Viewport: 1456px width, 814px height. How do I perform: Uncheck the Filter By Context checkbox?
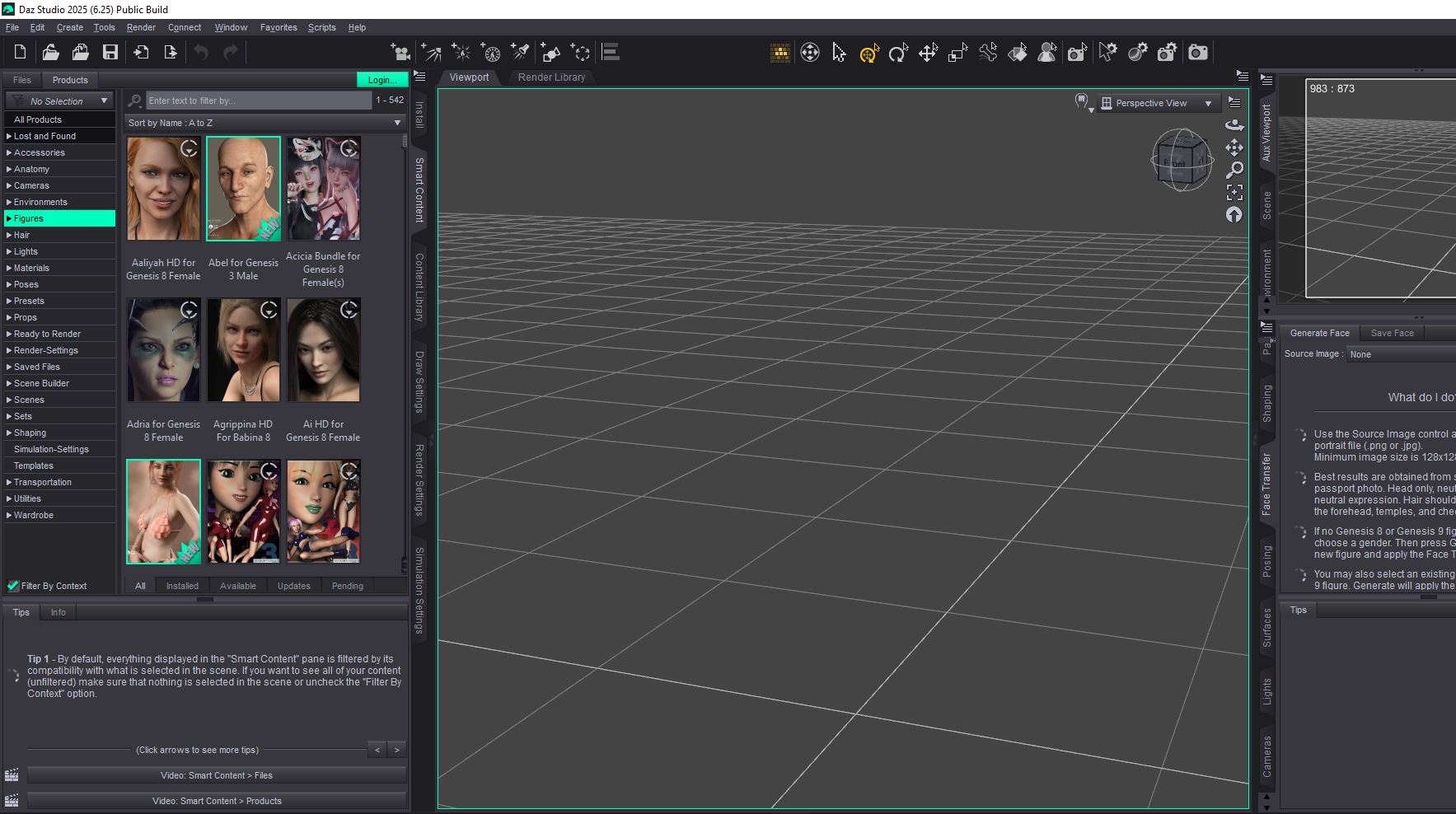tap(13, 586)
